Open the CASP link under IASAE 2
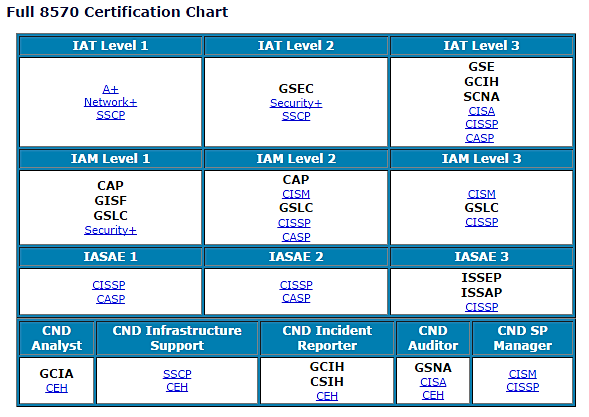 296,298
